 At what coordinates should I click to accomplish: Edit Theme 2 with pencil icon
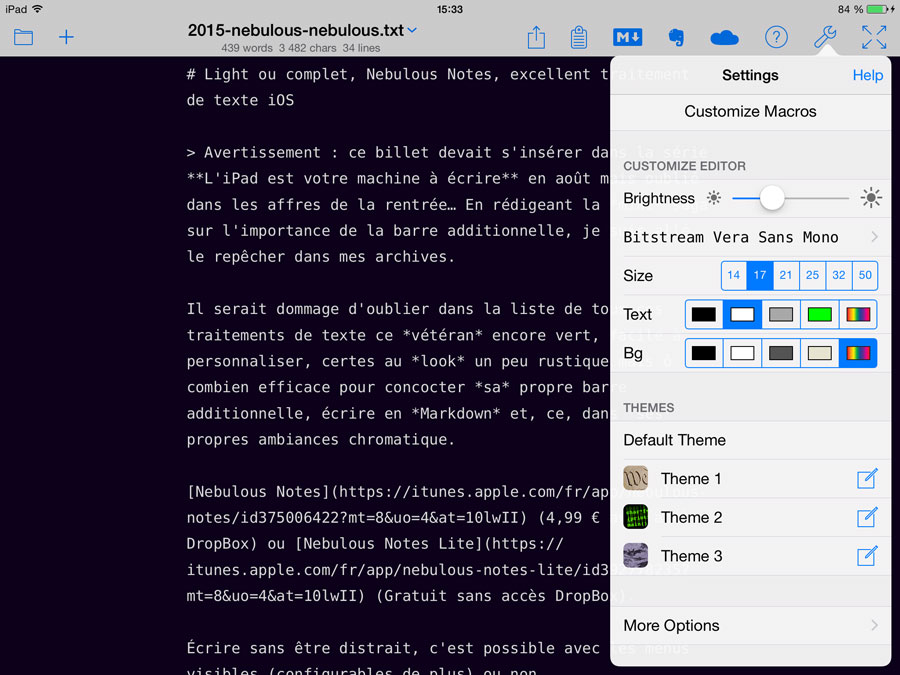[x=867, y=517]
